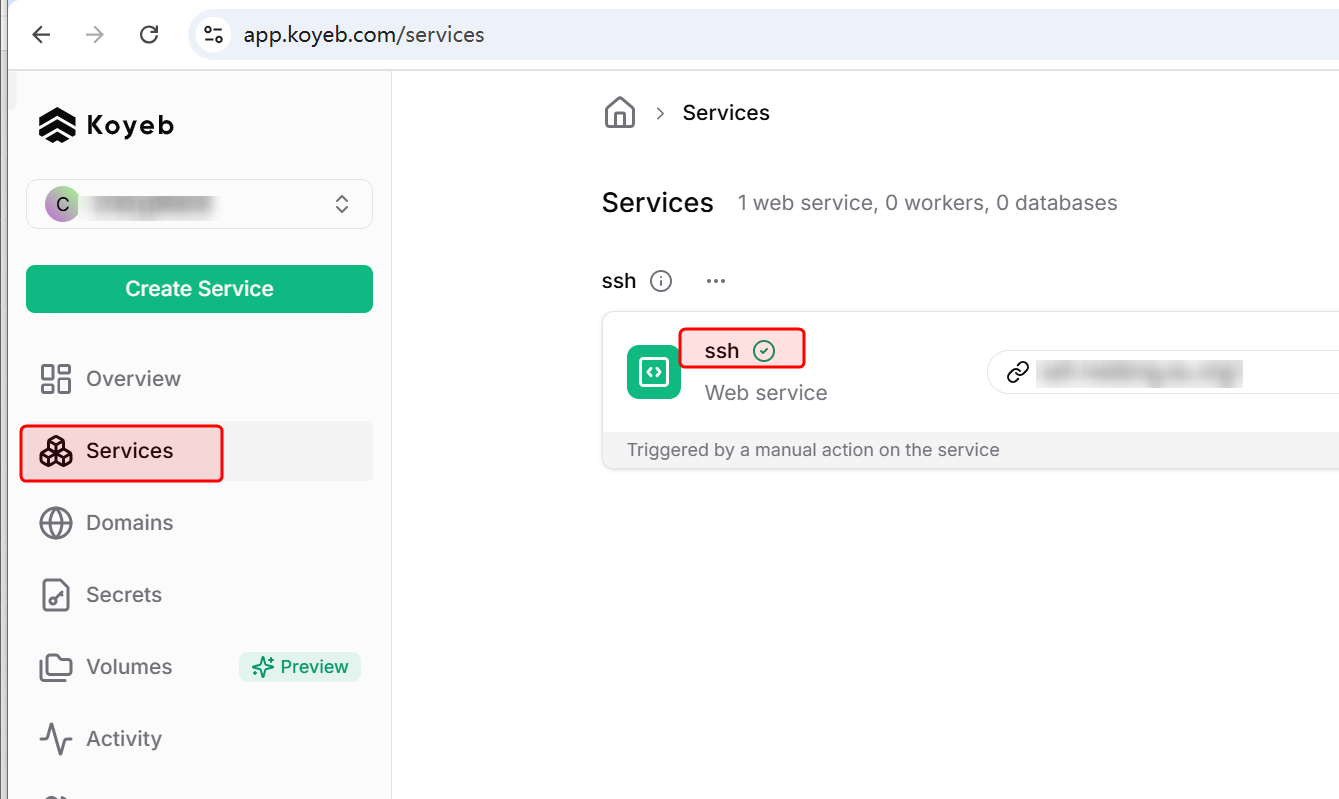Click the info icon next to ssh app

[x=661, y=281]
